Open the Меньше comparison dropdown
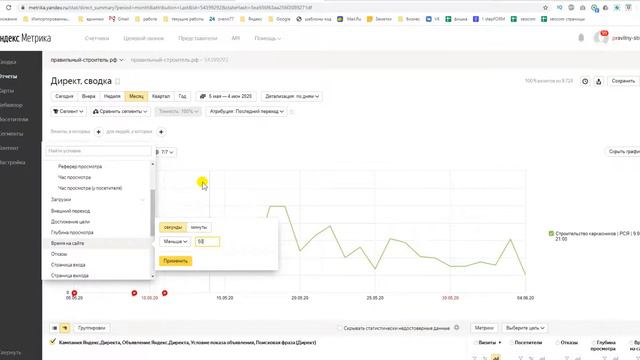Screen dimensions: 640x360 pos(175,242)
